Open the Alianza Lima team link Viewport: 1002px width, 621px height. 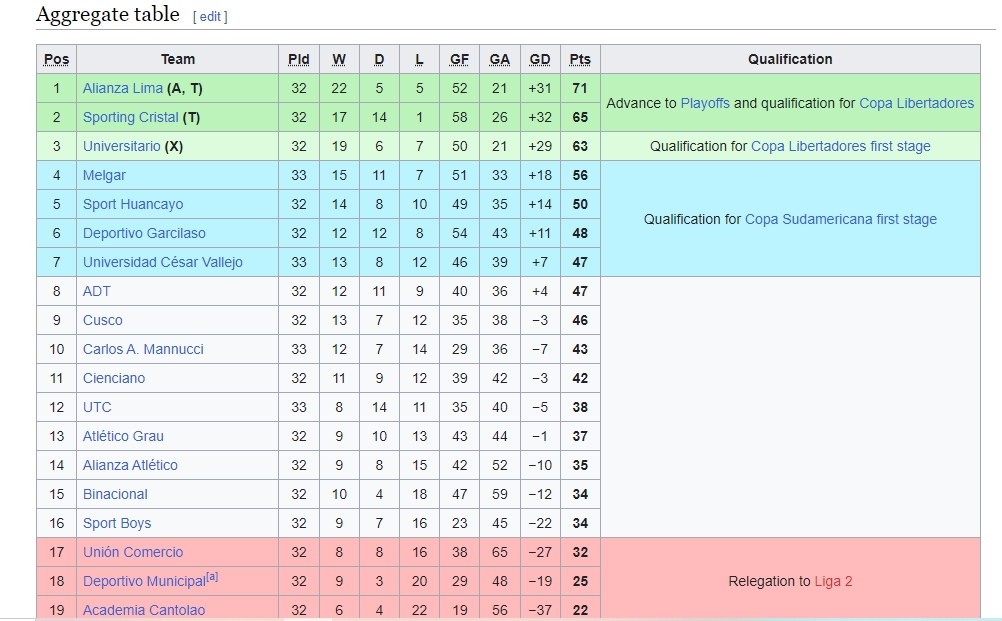coord(123,88)
